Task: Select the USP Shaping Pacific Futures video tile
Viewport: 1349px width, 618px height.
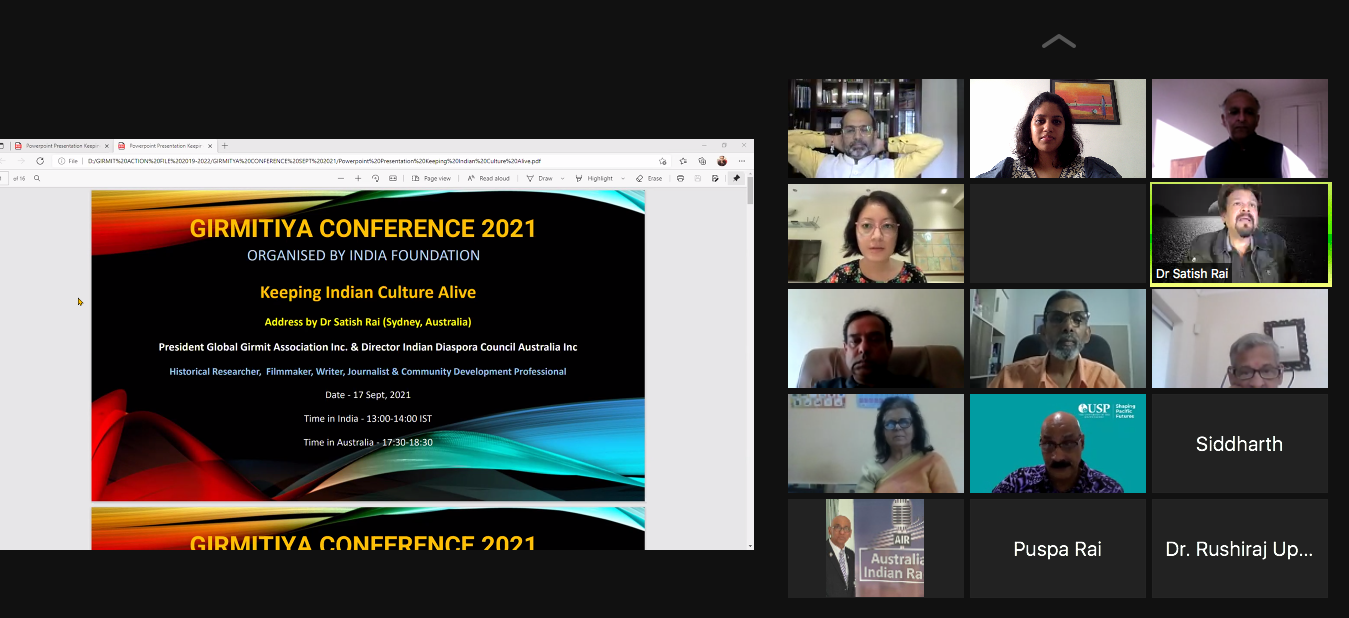Action: coord(1058,443)
